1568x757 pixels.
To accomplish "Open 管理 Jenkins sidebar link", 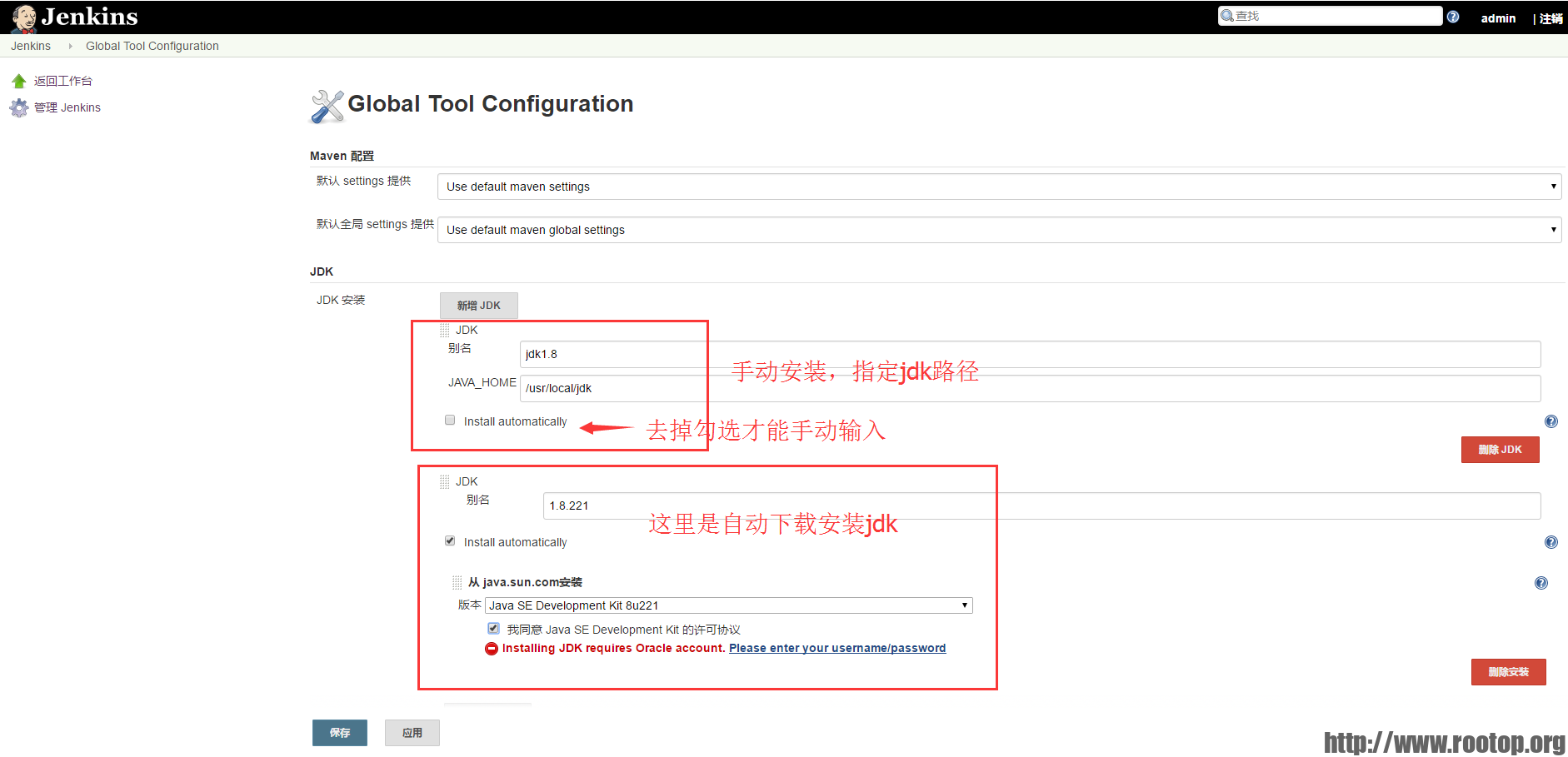I will (67, 107).
